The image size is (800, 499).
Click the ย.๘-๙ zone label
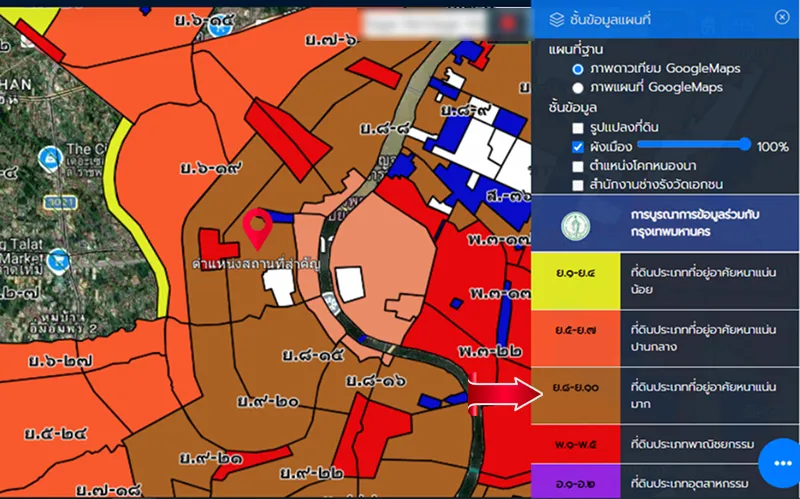tap(467, 110)
